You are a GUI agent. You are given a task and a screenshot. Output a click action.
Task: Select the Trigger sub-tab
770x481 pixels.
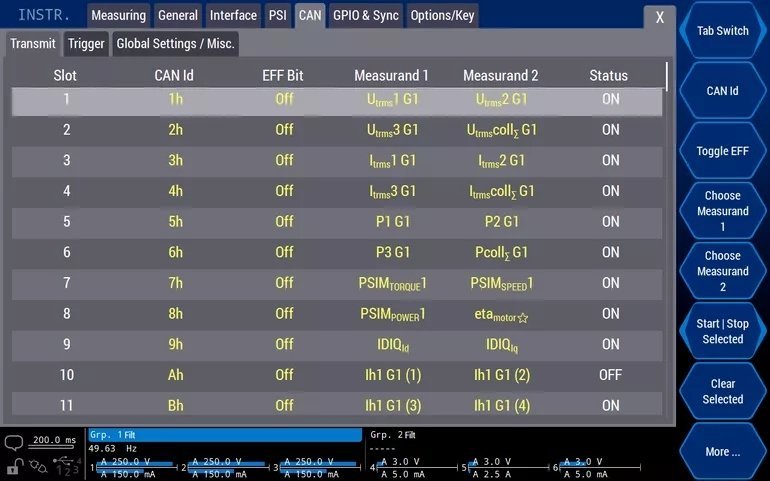click(86, 44)
